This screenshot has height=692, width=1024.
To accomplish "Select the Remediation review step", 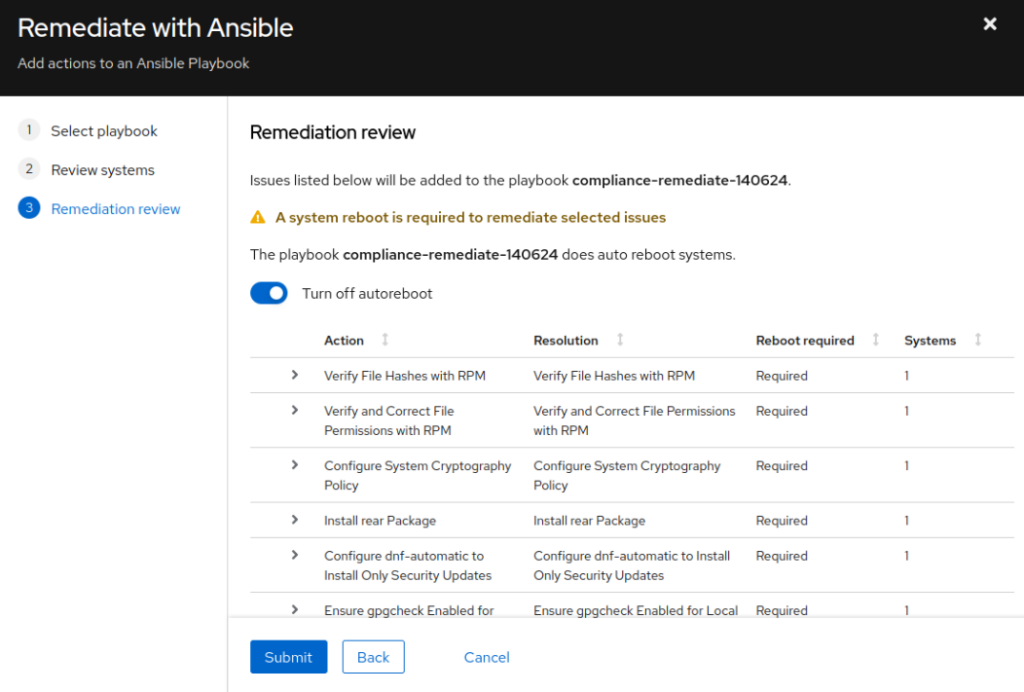I will click(115, 209).
